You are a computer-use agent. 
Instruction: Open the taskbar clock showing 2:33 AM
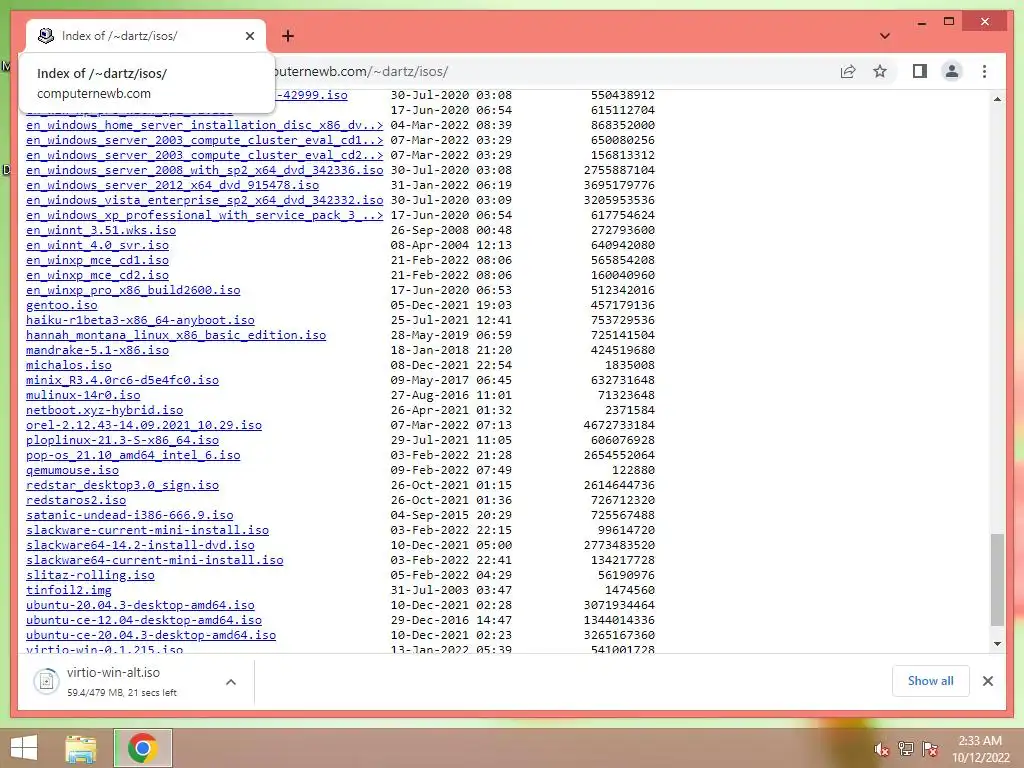coord(980,748)
